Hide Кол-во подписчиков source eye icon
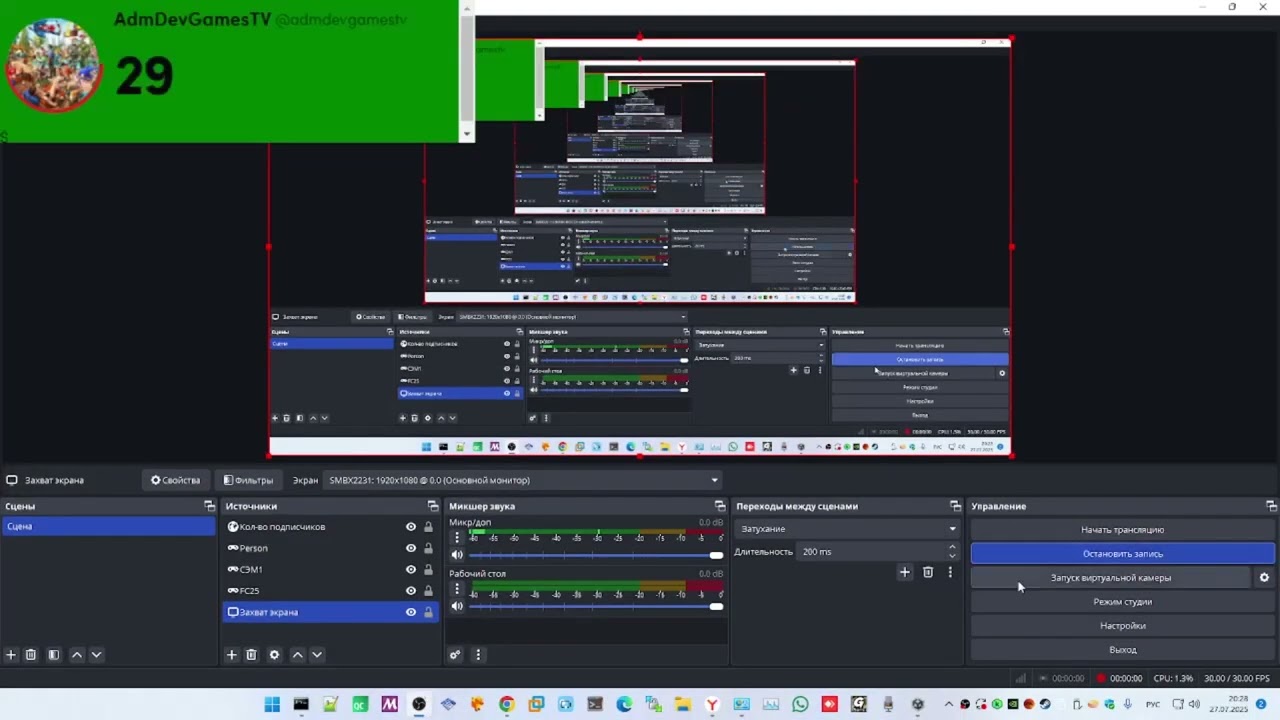1280x720 pixels. pos(411,527)
